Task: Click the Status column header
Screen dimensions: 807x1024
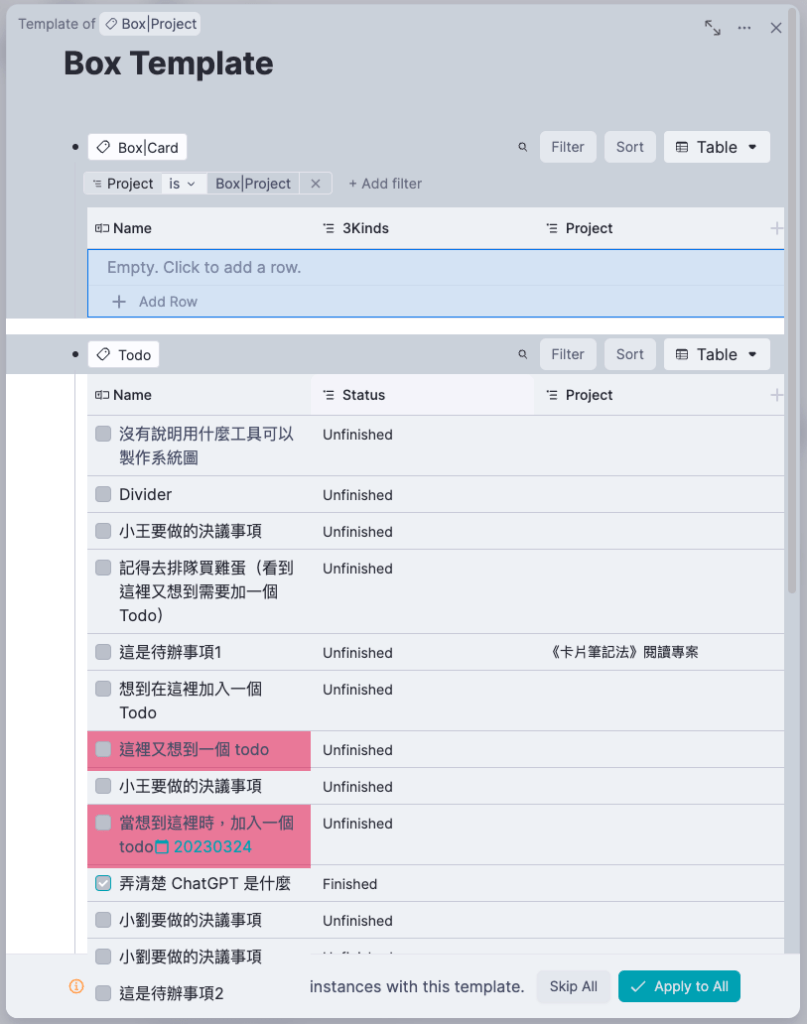Action: 363,395
